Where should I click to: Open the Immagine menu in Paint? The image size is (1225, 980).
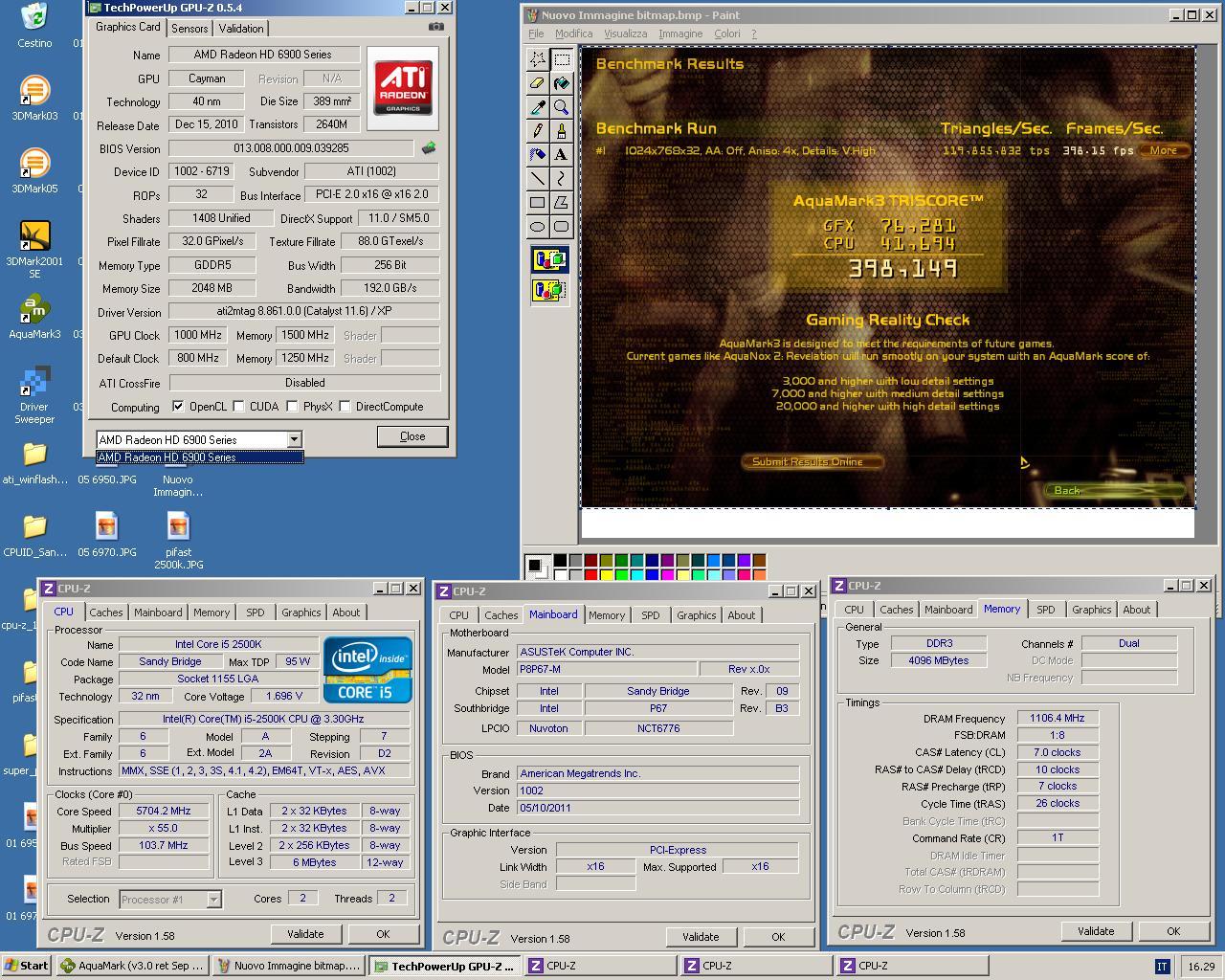pos(680,33)
